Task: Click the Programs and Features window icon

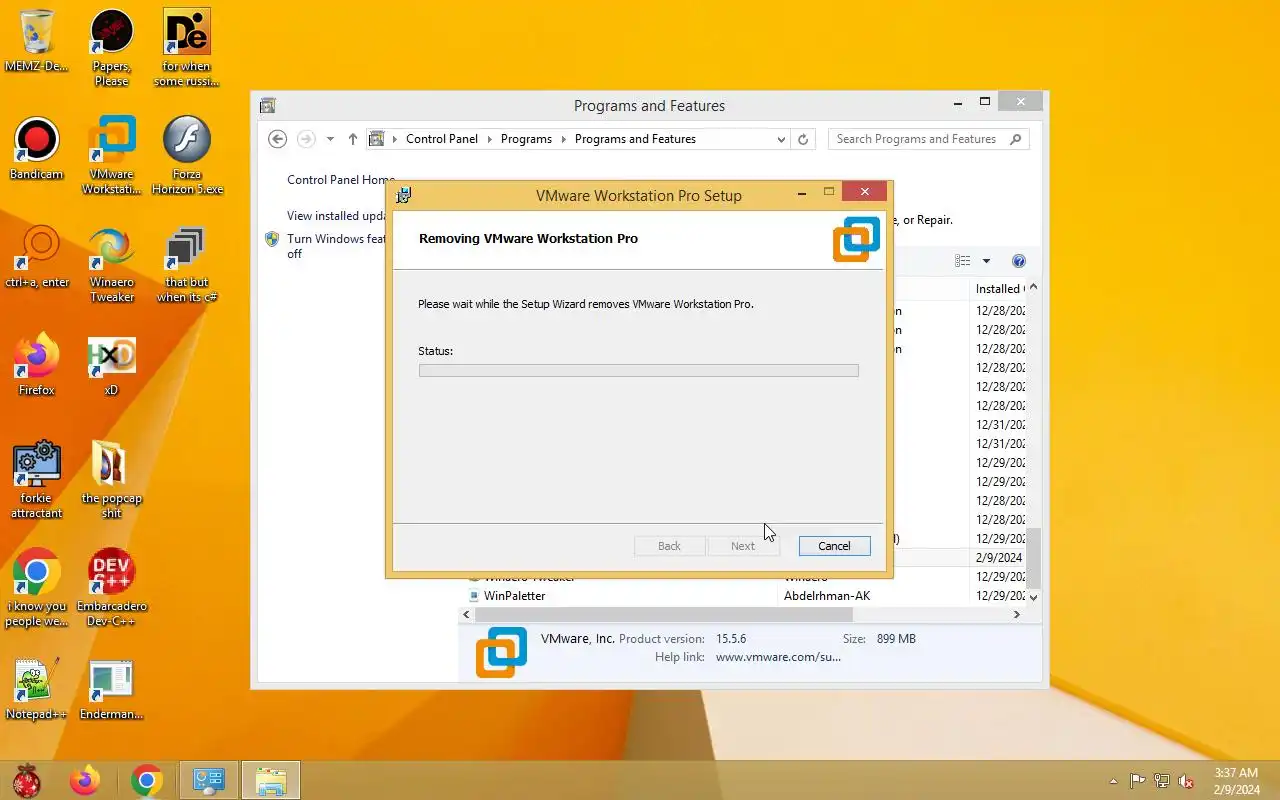Action: [267, 106]
